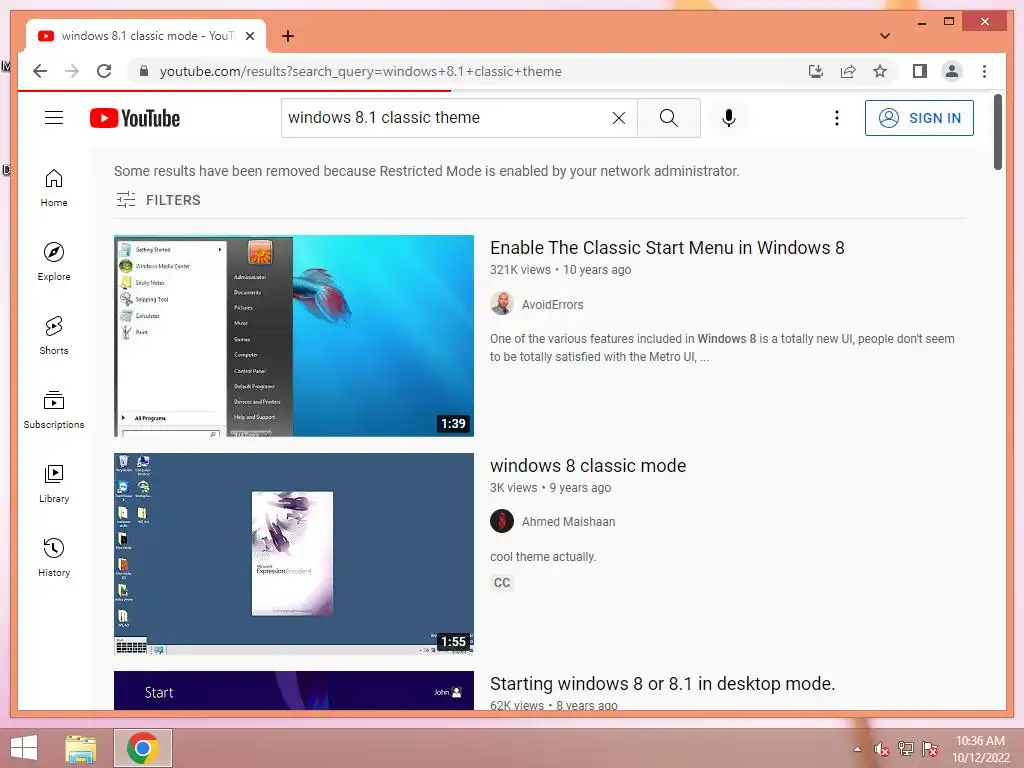Open the Chrome three-dot menu
1024x768 pixels.
984,71
